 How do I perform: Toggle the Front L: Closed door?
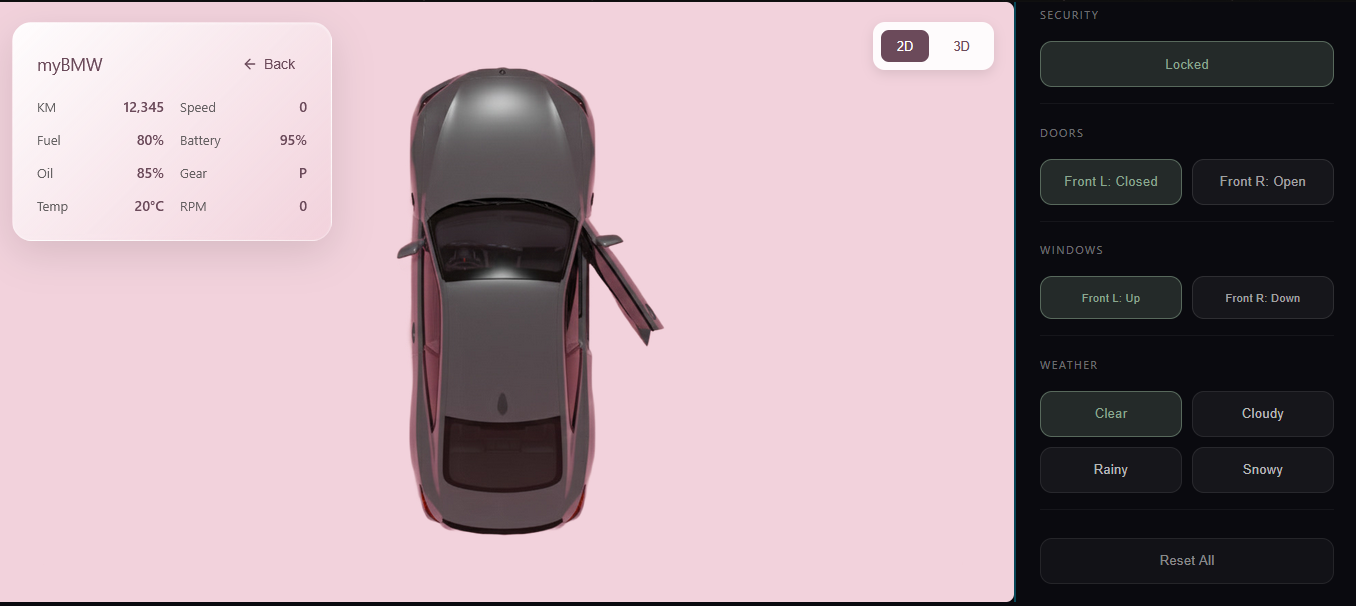[1110, 182]
